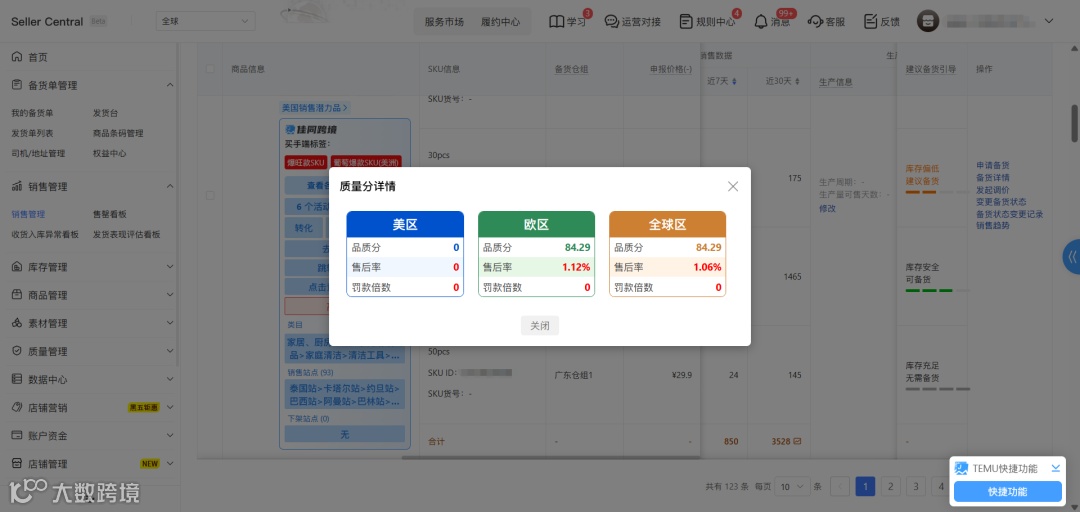Click the 销售趋势 action link

(x=993, y=225)
